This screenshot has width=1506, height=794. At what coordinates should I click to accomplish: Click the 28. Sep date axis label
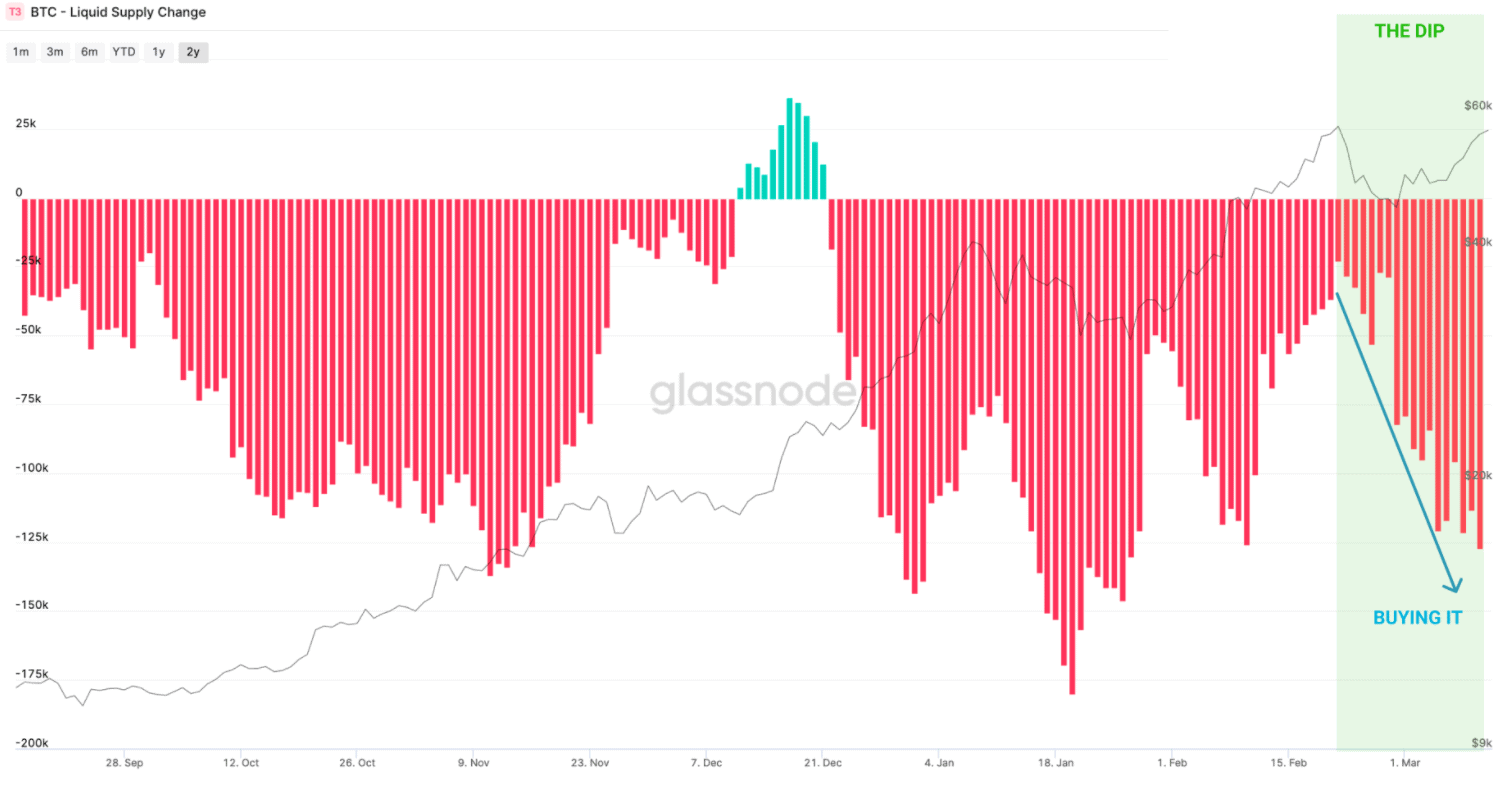[x=124, y=762]
